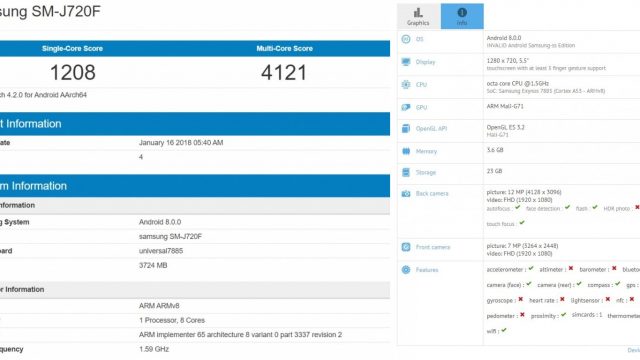Click the 4.2.0 for Android AArch64 text
Image resolution: width=640 pixels, height=360 pixels.
coord(47,95)
